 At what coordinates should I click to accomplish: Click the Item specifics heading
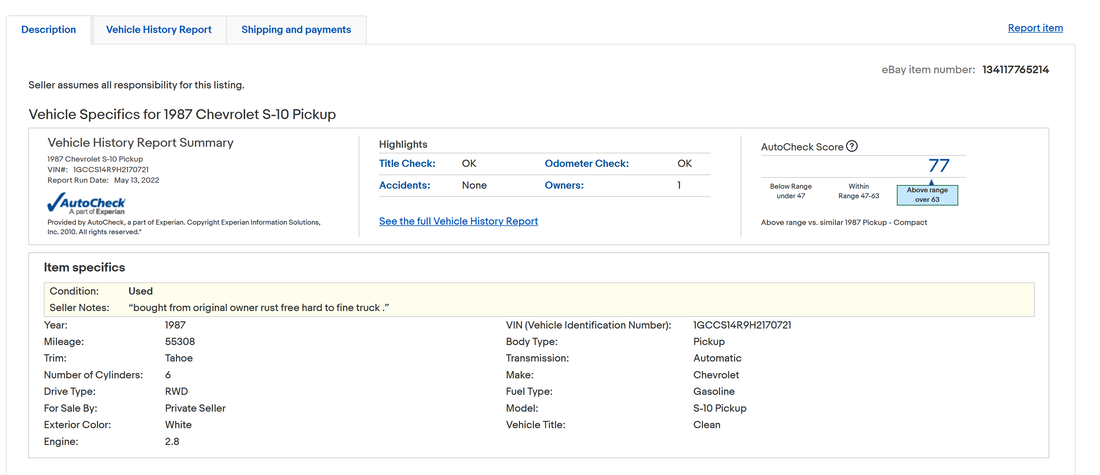coord(84,267)
